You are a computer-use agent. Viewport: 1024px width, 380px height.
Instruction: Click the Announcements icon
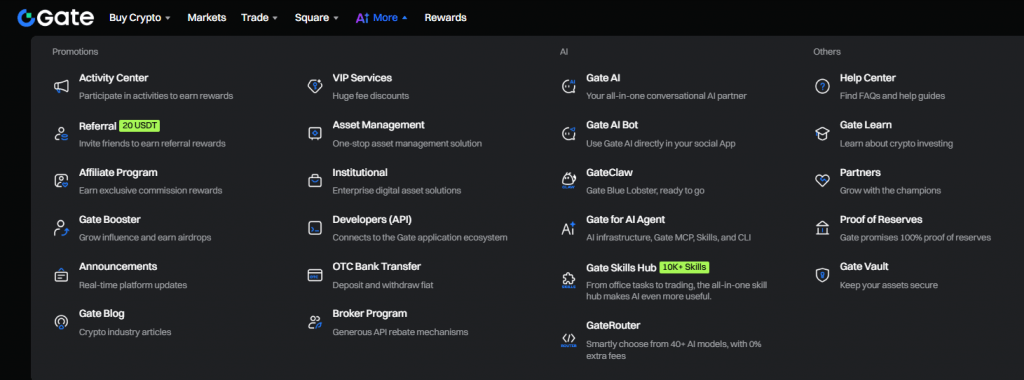(x=61, y=275)
